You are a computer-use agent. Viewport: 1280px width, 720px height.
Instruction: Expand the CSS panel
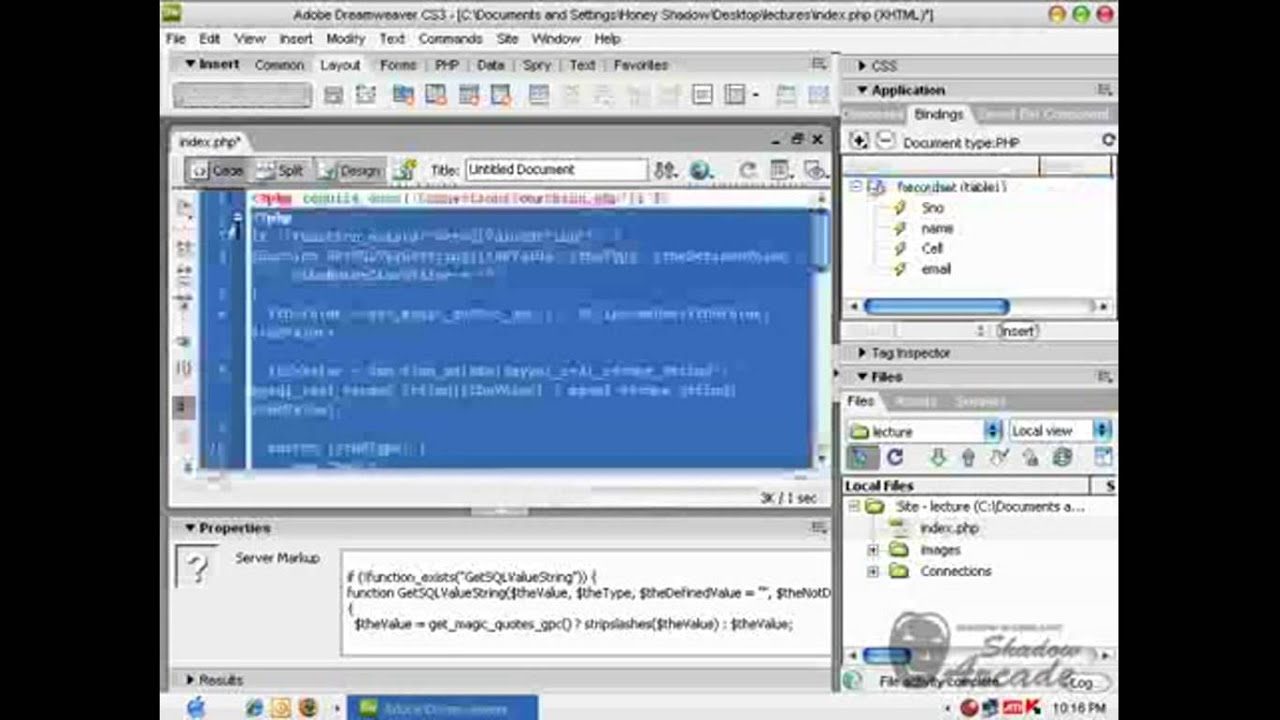(x=862, y=66)
